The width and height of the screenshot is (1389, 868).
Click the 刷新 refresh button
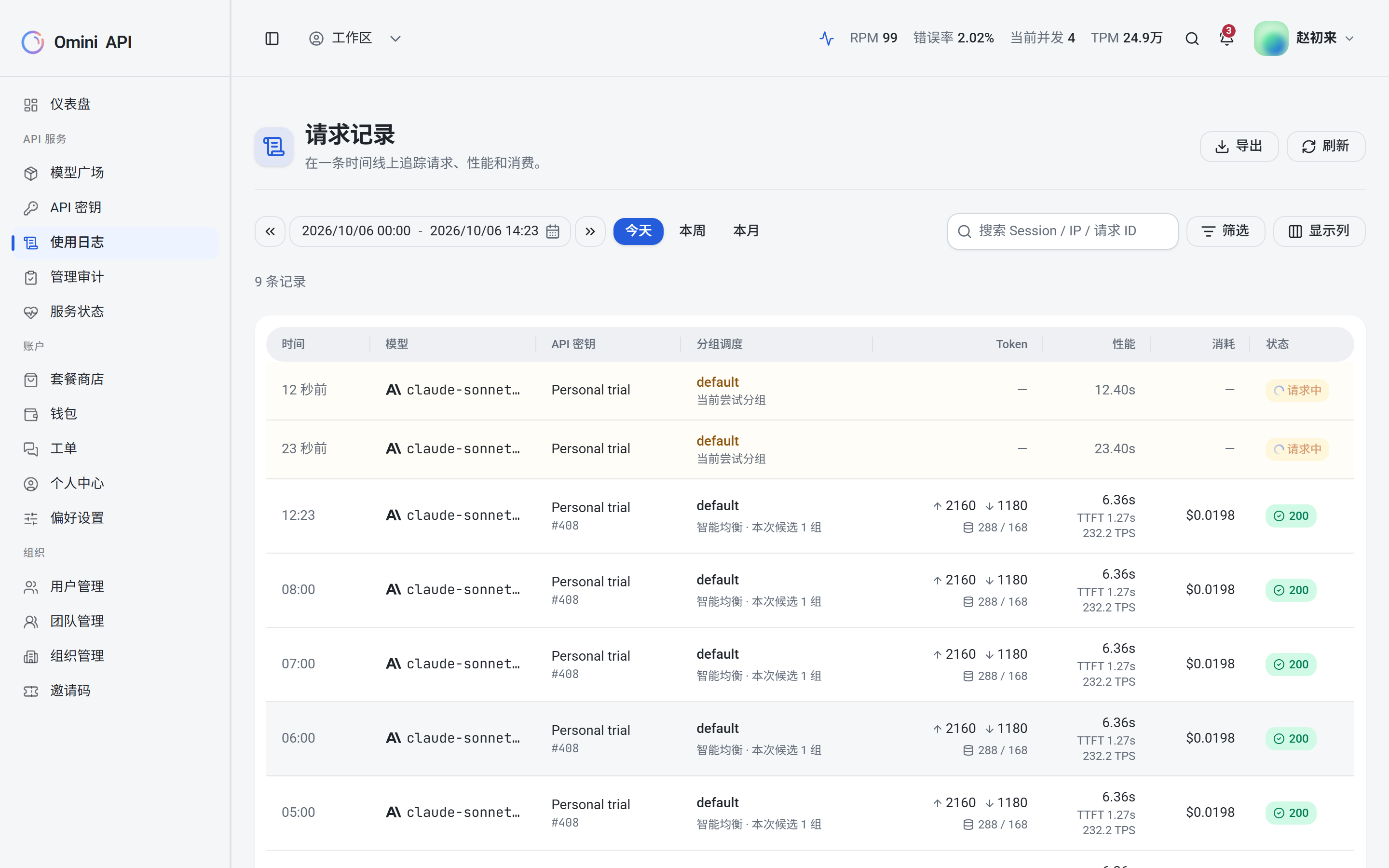point(1326,147)
